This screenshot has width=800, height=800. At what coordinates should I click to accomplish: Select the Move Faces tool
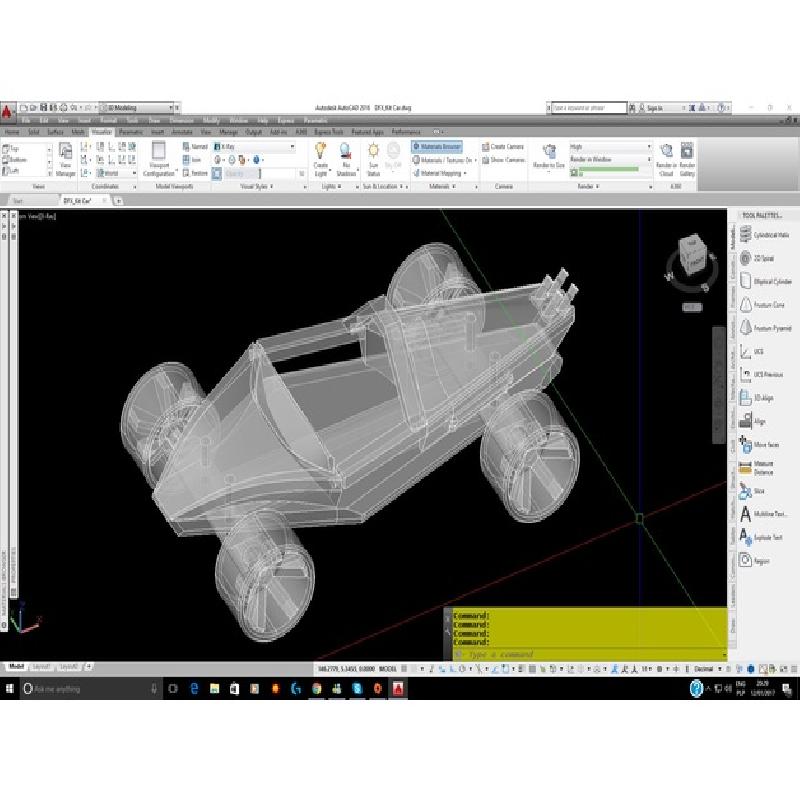coord(760,445)
